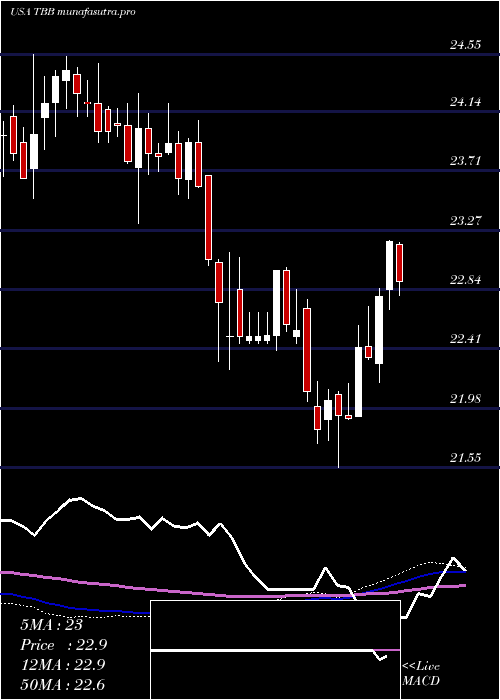Click the MACD inset panel box
Image resolution: width=500 pixels, height=700 pixels.
pyautogui.click(x=275, y=650)
